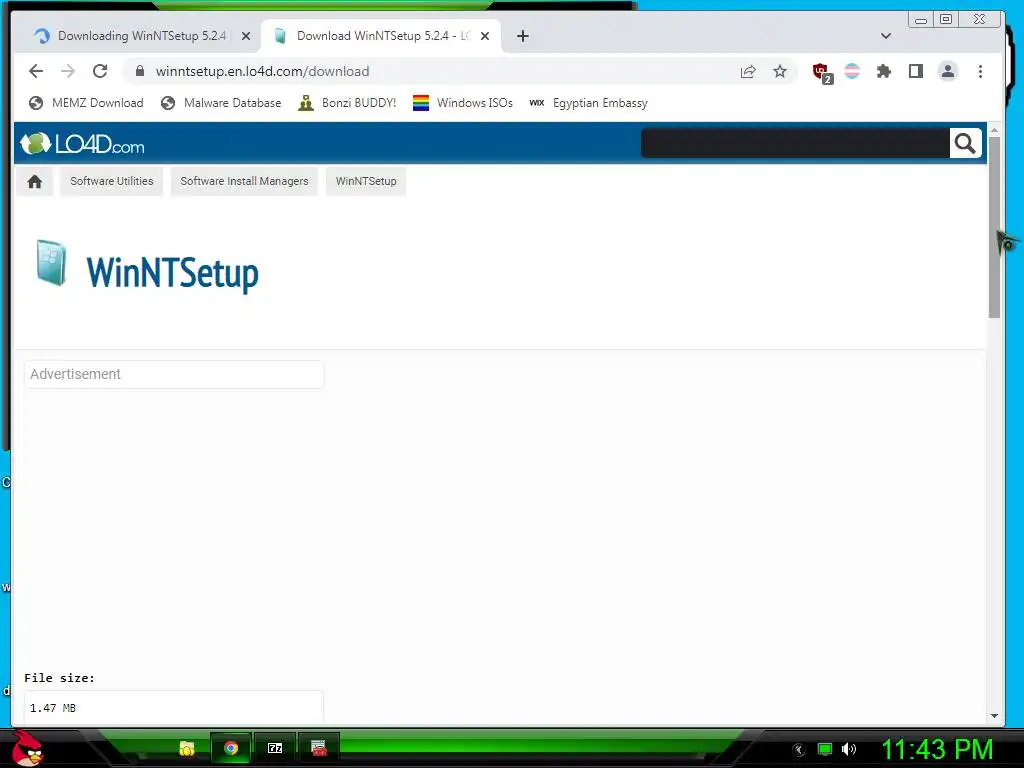
Task: Click the Advertisement label box
Action: click(x=174, y=374)
